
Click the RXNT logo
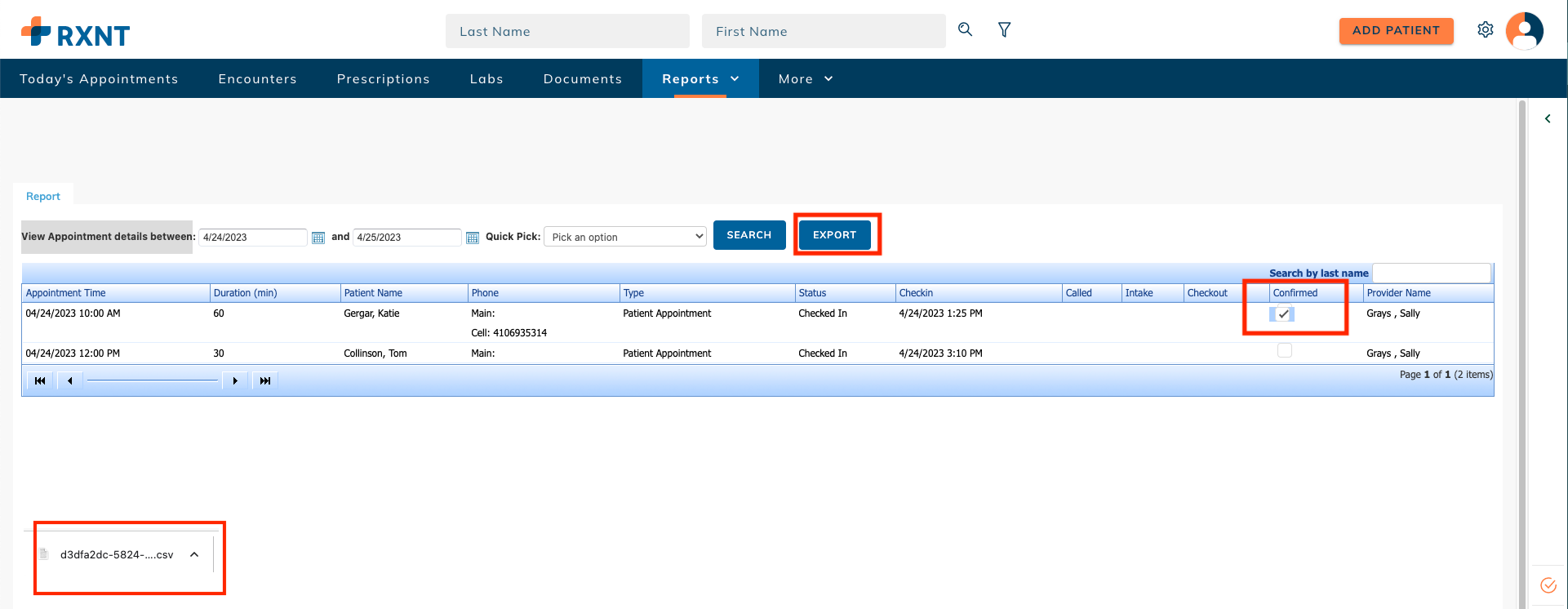[x=75, y=33]
